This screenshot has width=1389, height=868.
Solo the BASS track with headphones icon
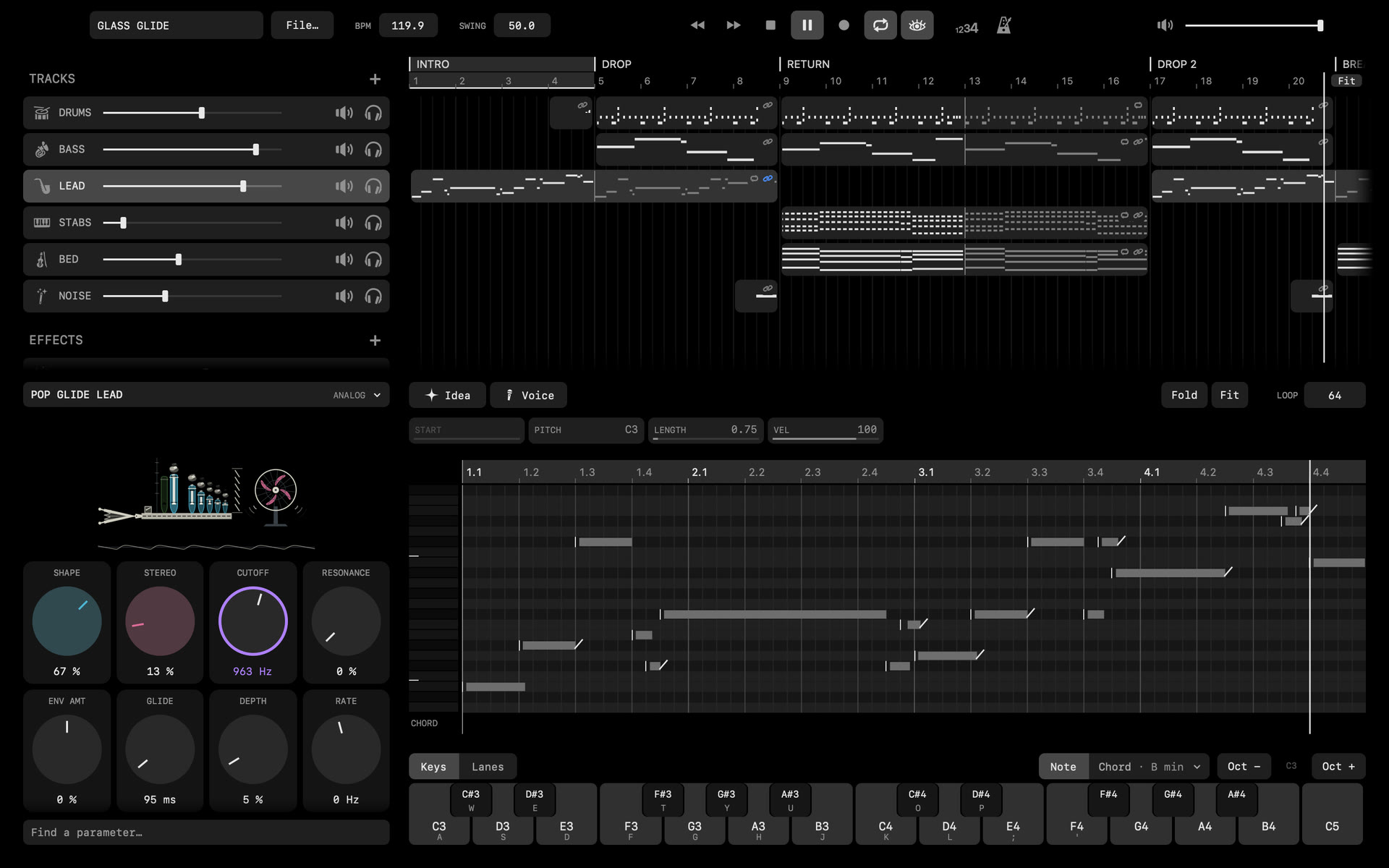pyautogui.click(x=373, y=150)
